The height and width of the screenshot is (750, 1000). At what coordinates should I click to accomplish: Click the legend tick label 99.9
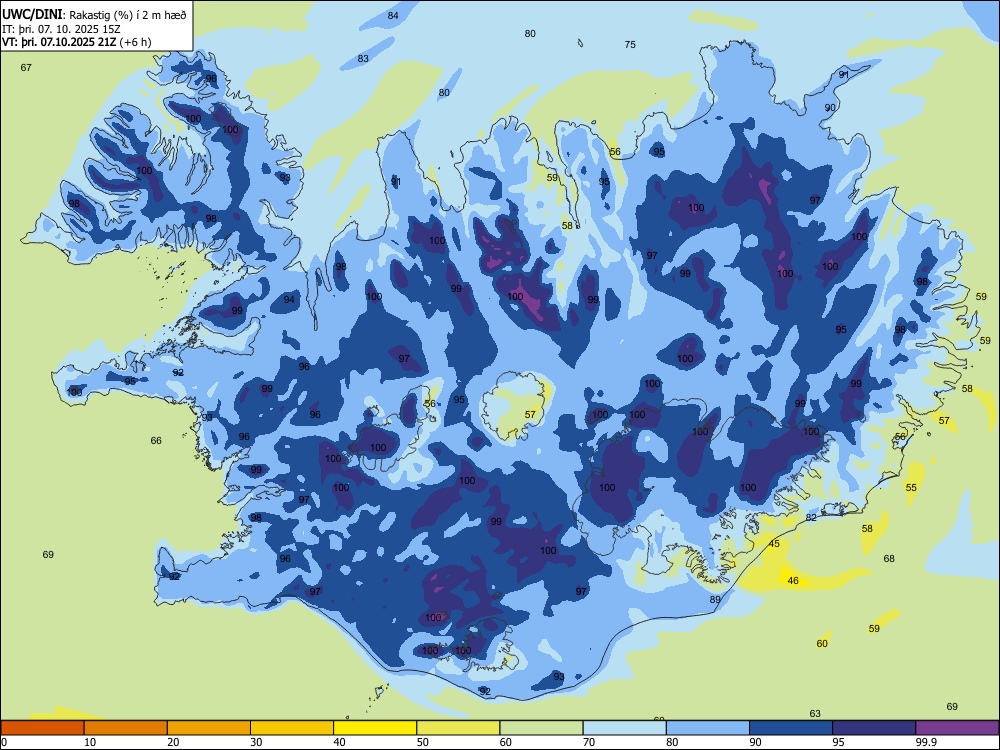click(x=925, y=742)
